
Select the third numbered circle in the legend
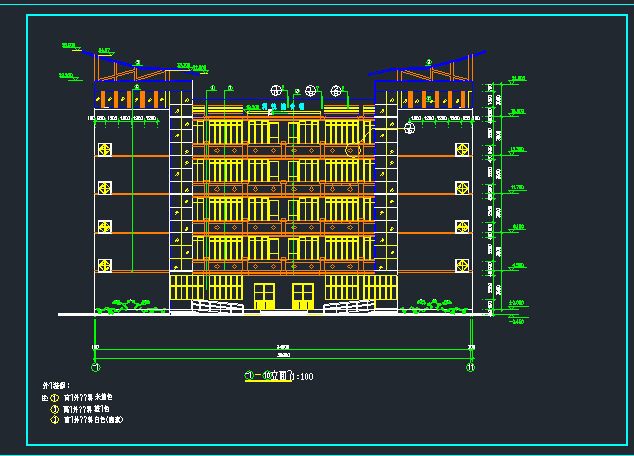pos(55,420)
